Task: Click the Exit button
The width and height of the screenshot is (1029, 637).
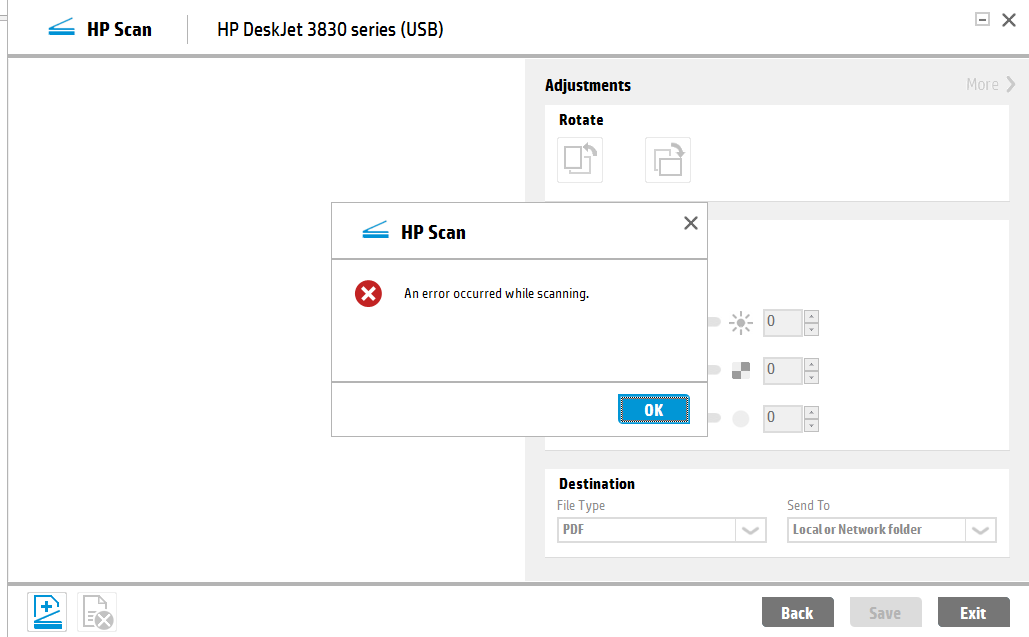Action: pyautogui.click(x=973, y=612)
